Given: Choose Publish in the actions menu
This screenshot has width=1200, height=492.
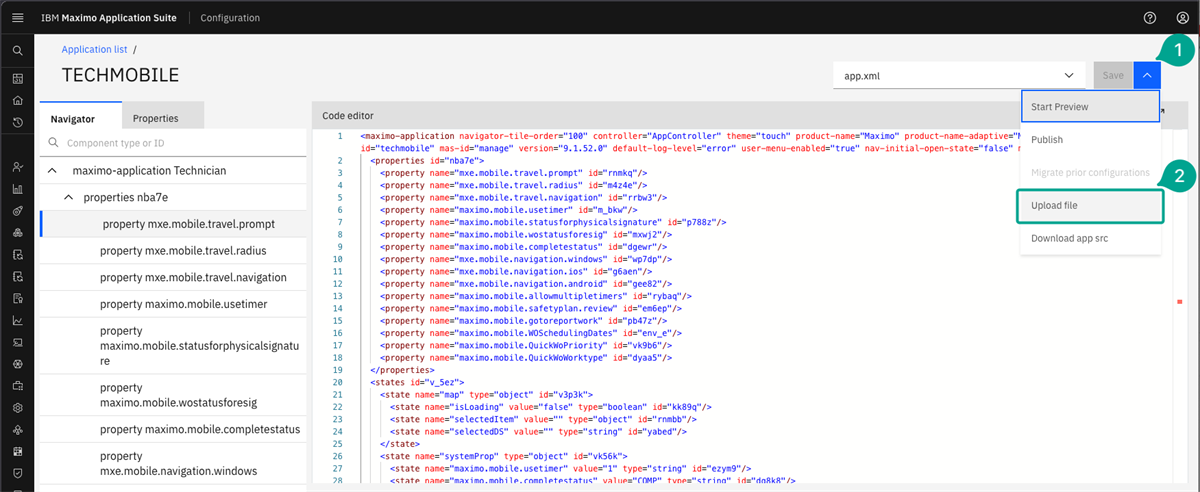Looking at the screenshot, I should coord(1091,140).
